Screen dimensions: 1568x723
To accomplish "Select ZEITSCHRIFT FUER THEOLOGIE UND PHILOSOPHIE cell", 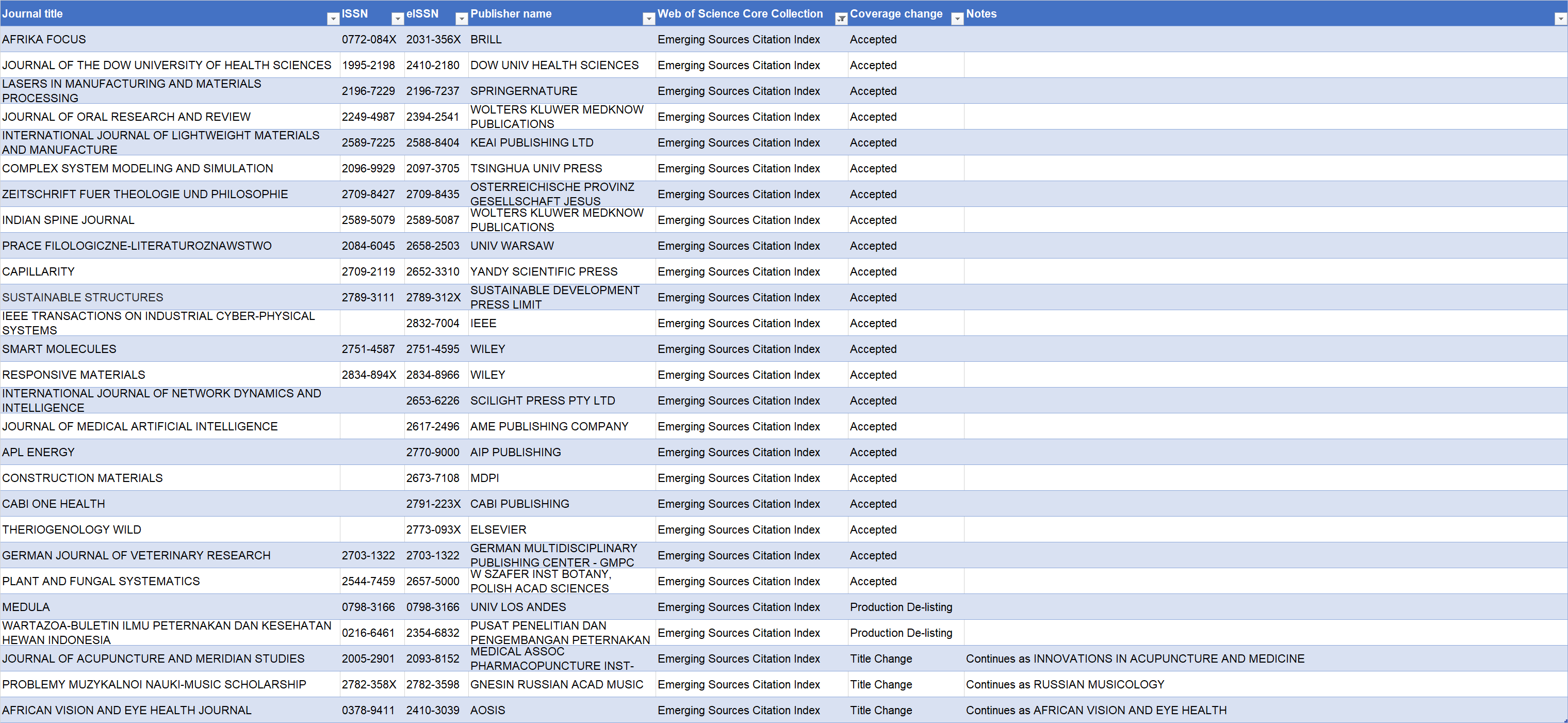I will click(x=170, y=195).
